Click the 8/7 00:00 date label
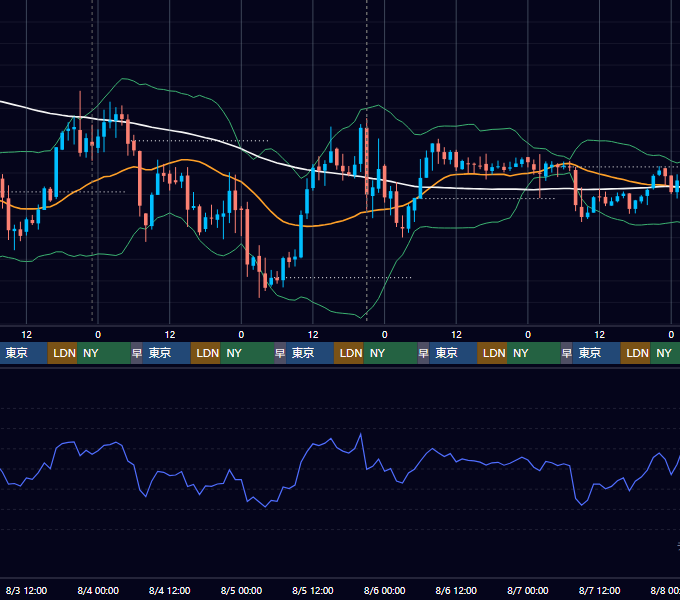The width and height of the screenshot is (680, 600). (x=528, y=590)
